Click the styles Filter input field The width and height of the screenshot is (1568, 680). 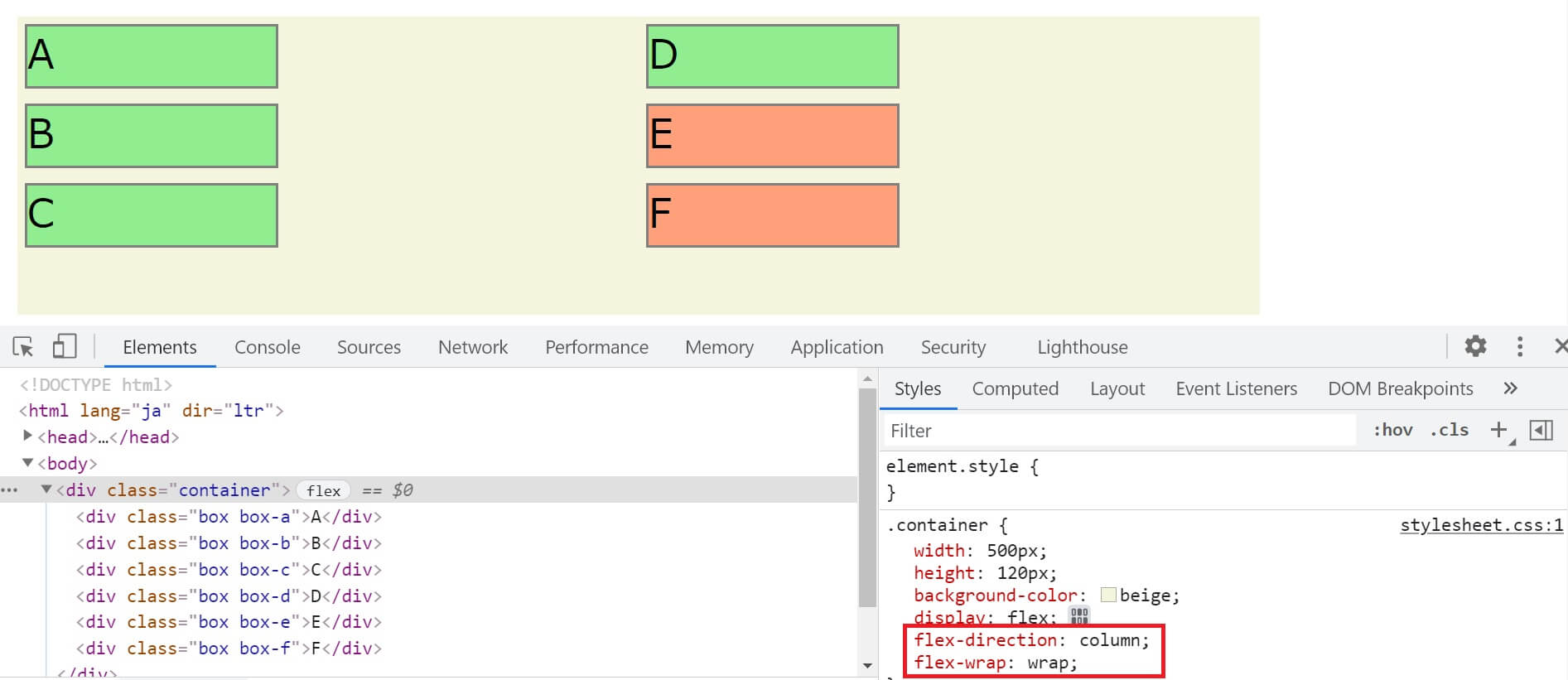point(1118,431)
